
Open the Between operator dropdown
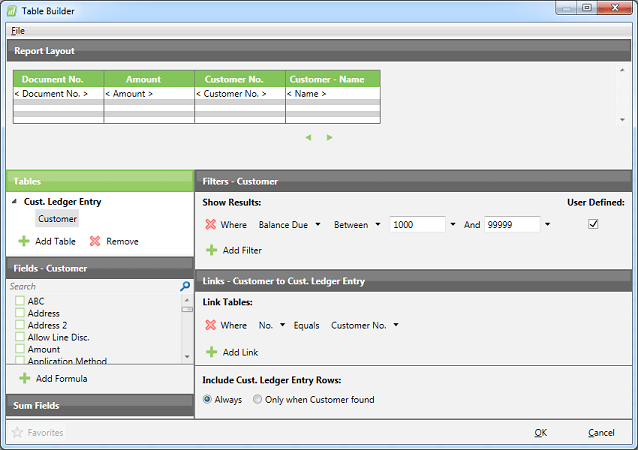pyautogui.click(x=378, y=224)
